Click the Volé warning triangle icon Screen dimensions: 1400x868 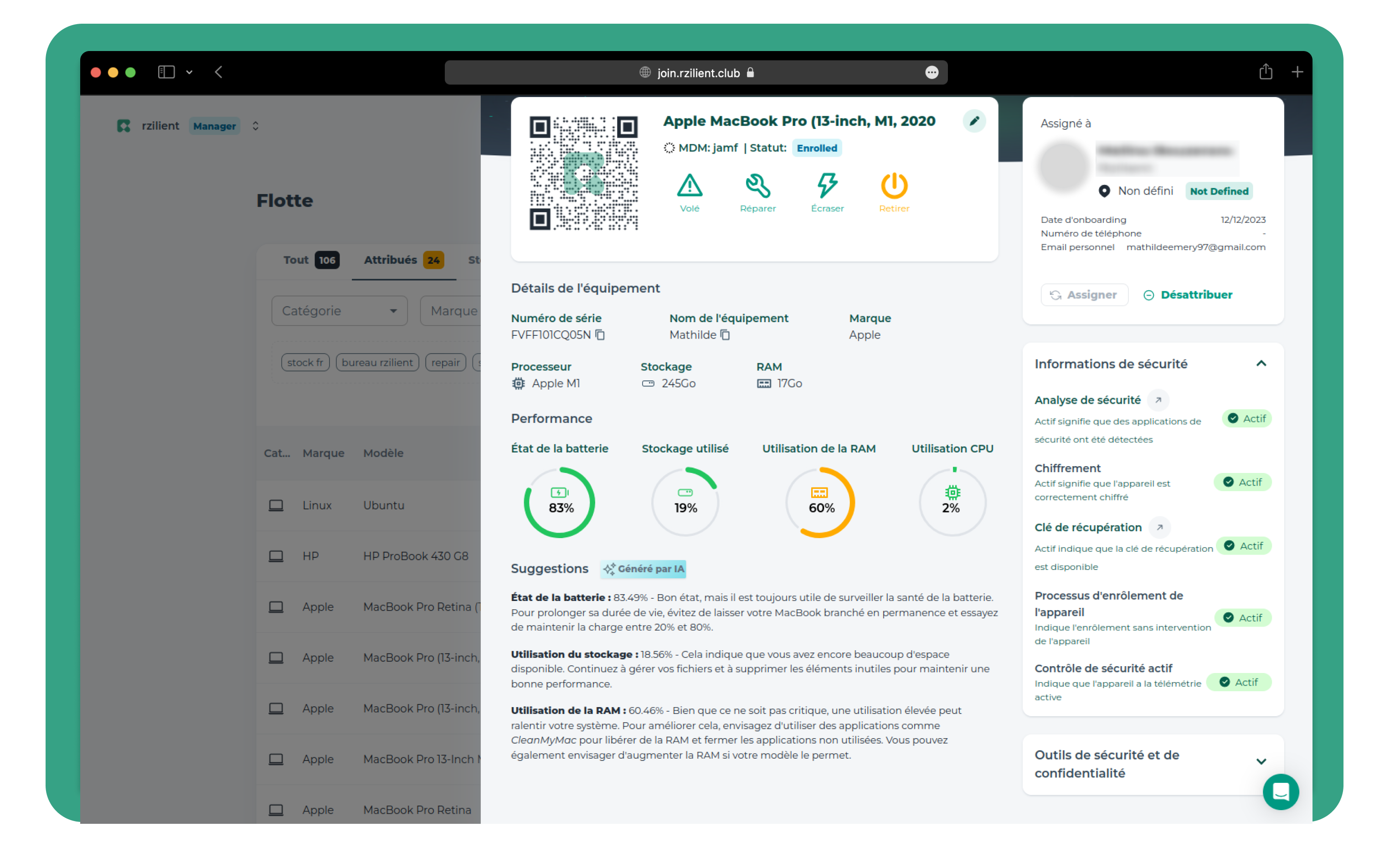[x=690, y=186]
